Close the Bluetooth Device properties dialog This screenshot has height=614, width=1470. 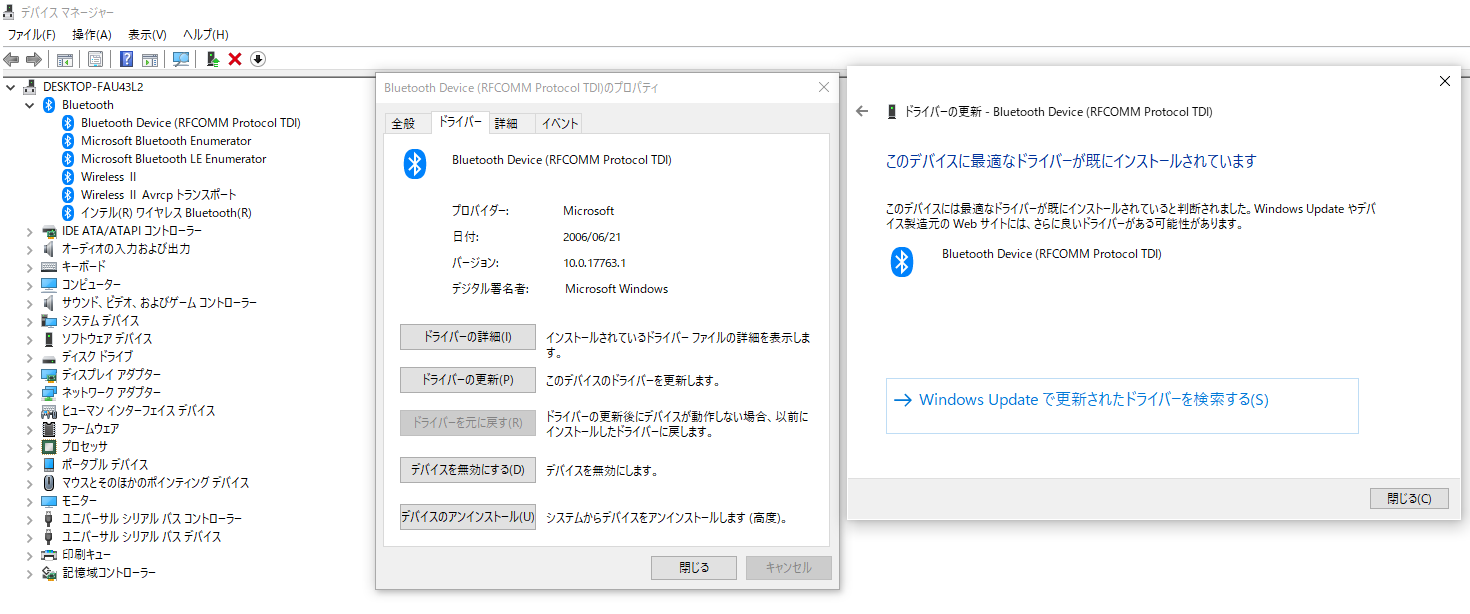(824, 87)
